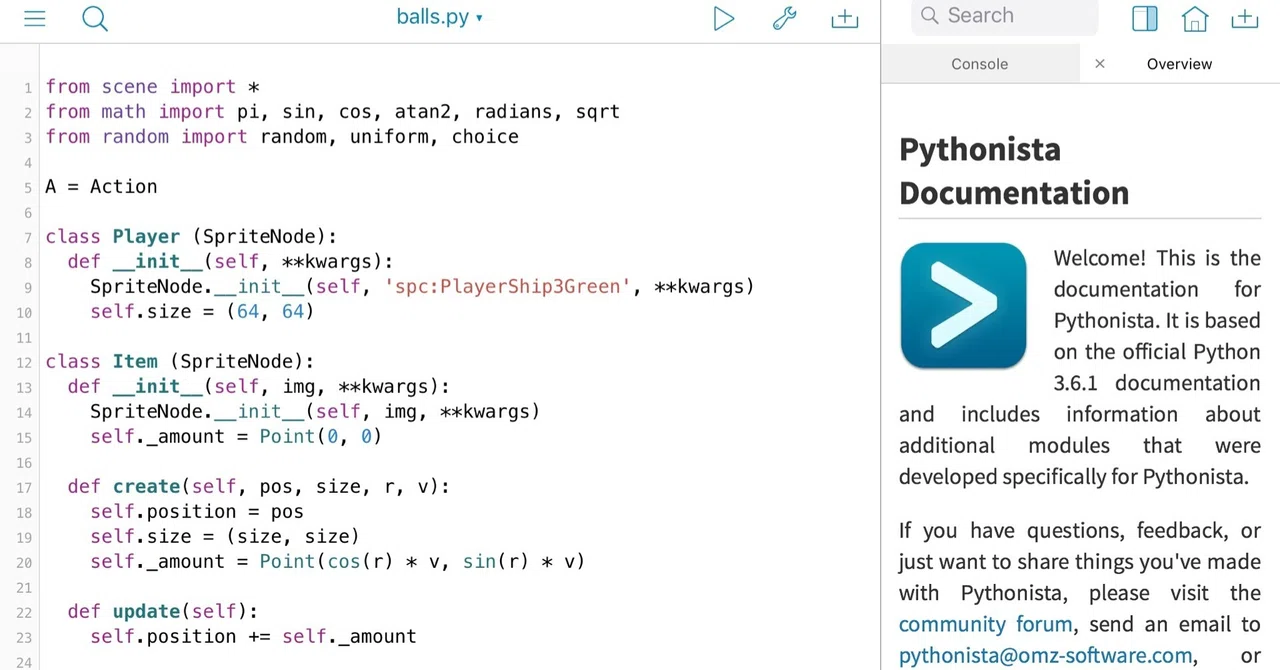Open the pythonista@omz-software.com email link

(x=1045, y=656)
